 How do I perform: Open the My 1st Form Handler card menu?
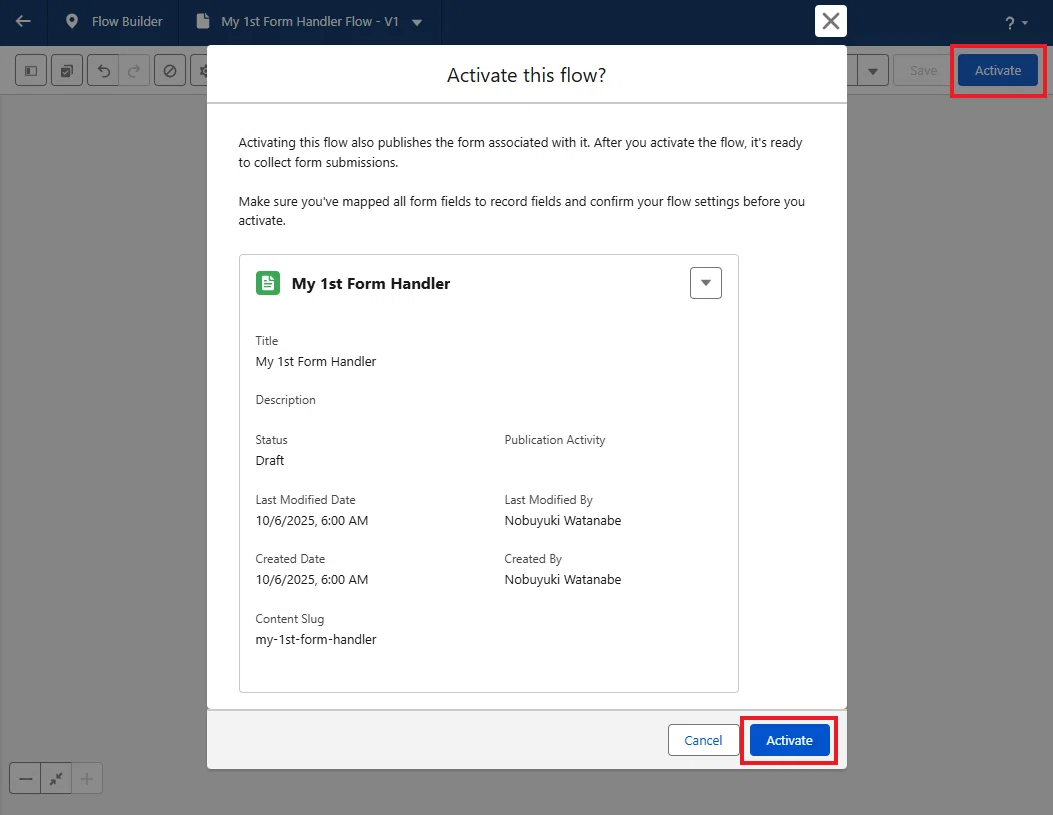[x=706, y=283]
